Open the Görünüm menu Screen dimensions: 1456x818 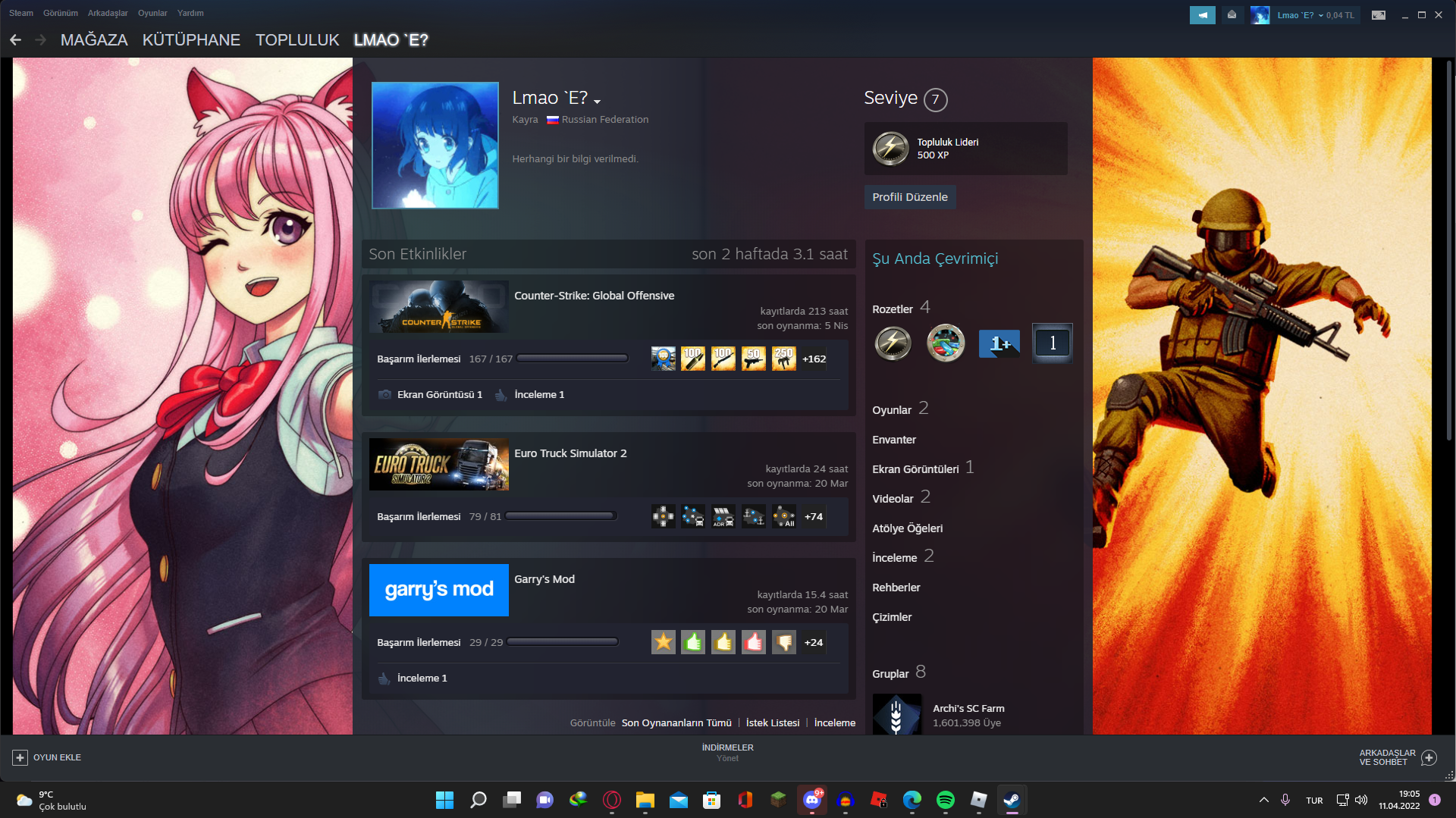[61, 13]
